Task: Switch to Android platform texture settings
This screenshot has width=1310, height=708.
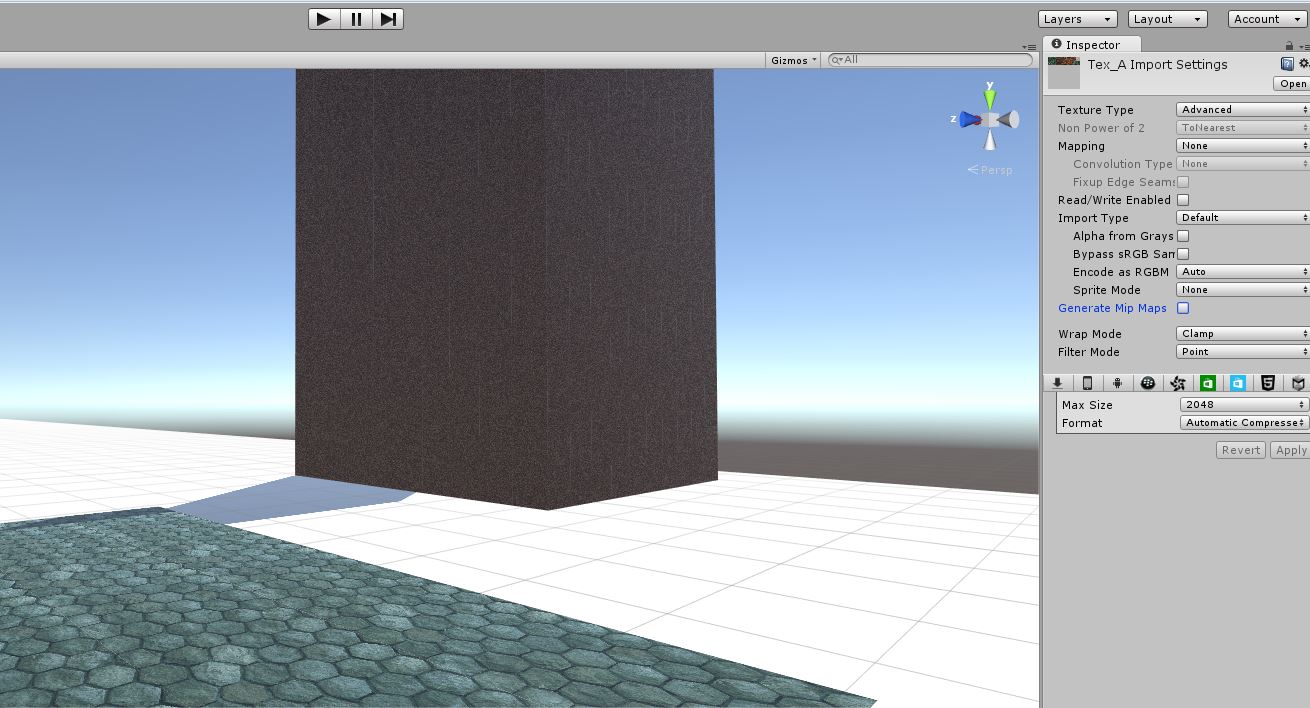Action: pyautogui.click(x=1117, y=383)
